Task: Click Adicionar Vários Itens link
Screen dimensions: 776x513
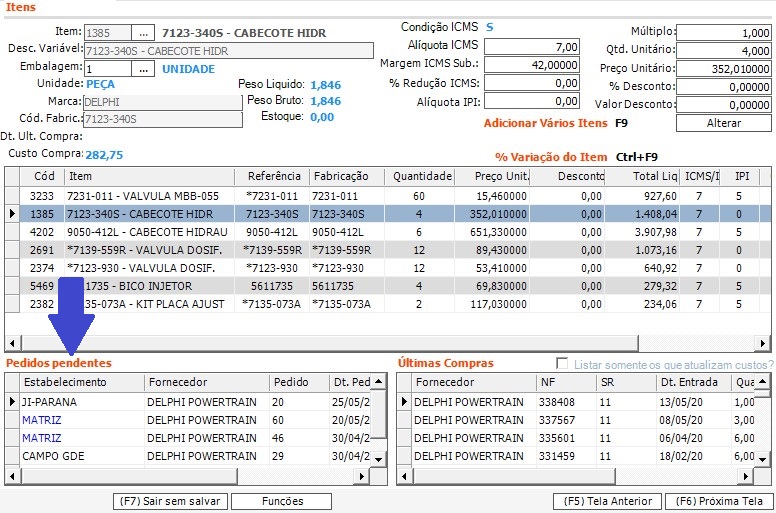Action: tap(545, 123)
